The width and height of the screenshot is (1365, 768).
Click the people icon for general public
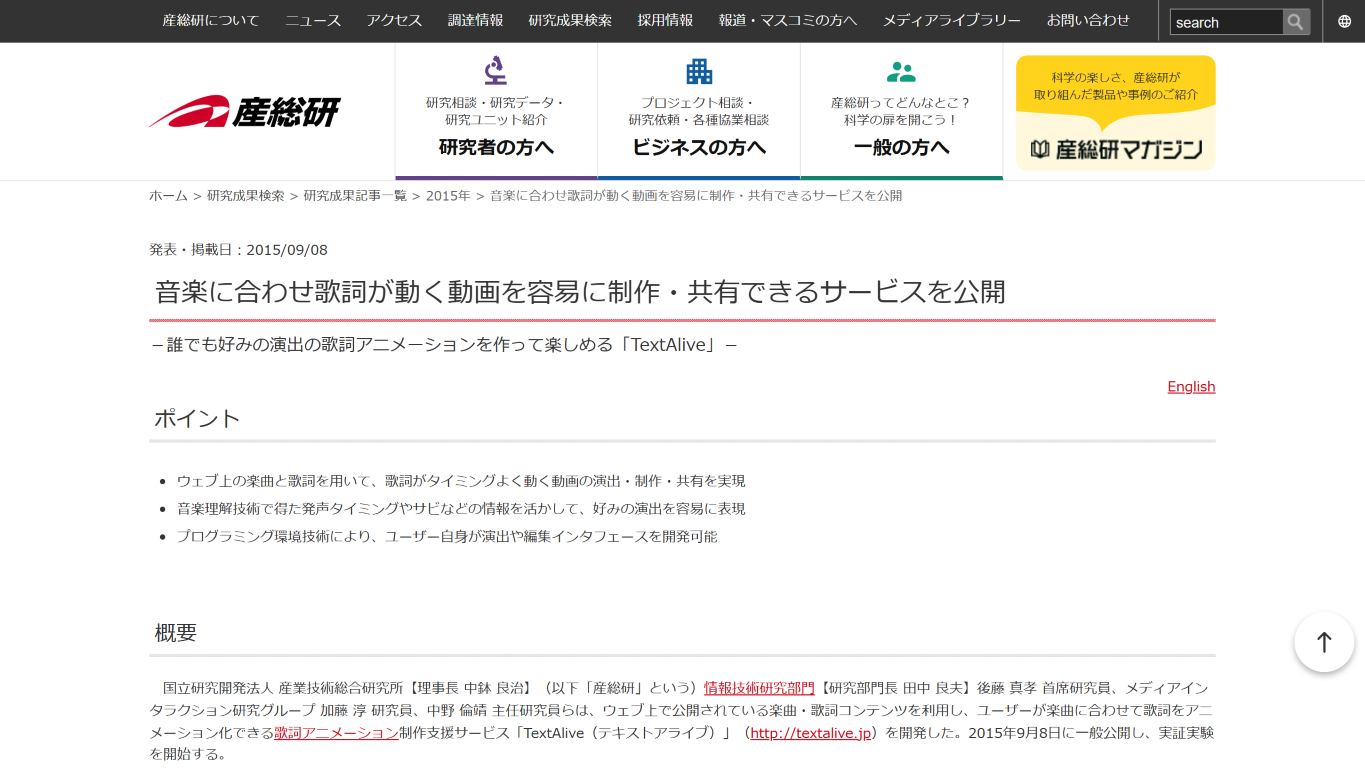tap(901, 72)
